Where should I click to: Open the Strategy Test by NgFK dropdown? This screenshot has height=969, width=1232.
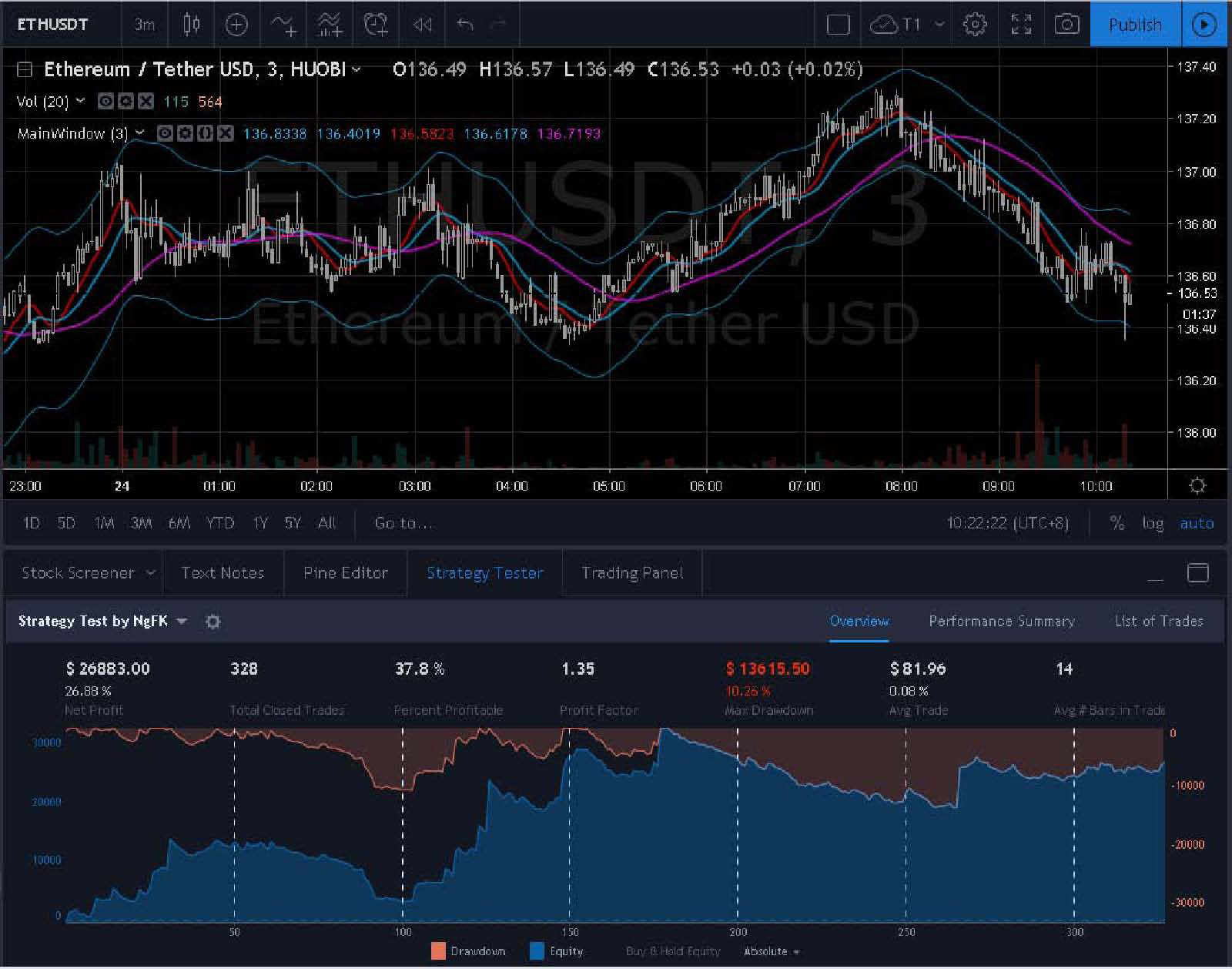[182, 622]
